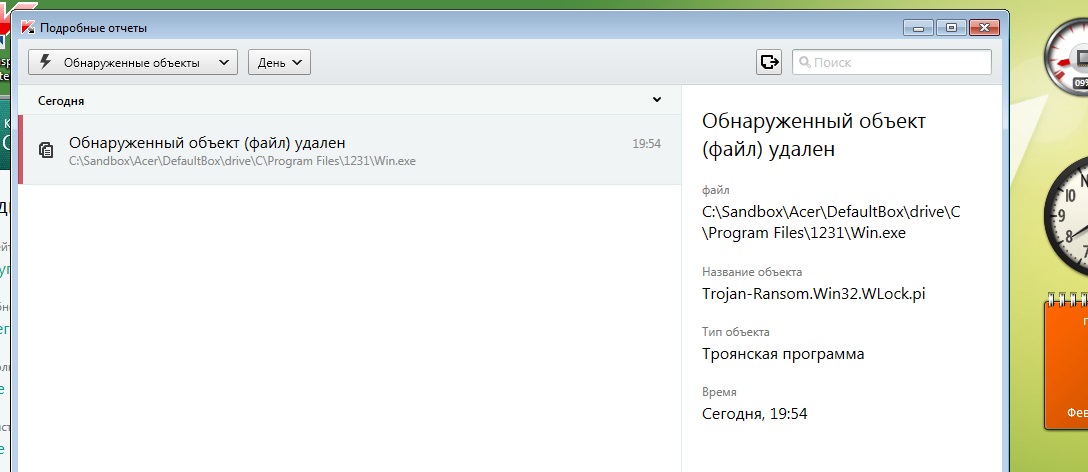Open the 'Обнаруженные объекты' category dropdown
1088x472 pixels.
(x=132, y=62)
